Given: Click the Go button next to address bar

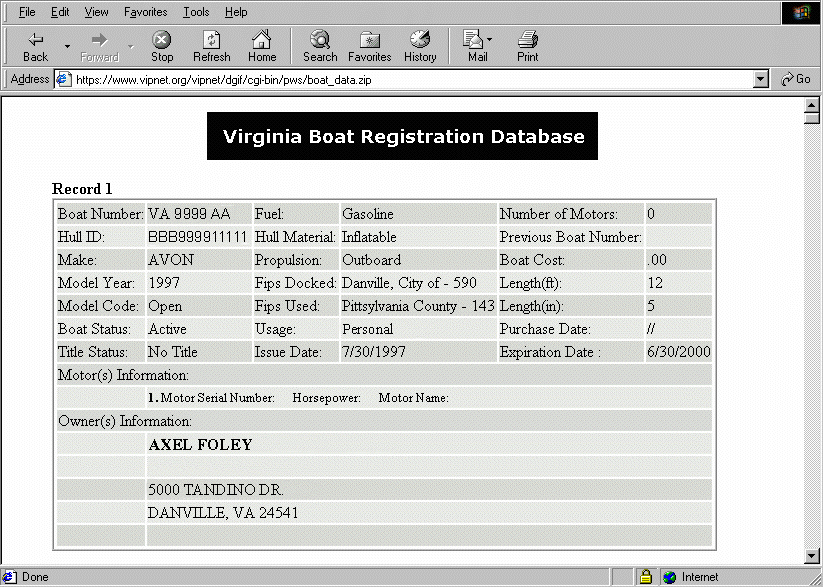Looking at the screenshot, I should click(x=796, y=79).
